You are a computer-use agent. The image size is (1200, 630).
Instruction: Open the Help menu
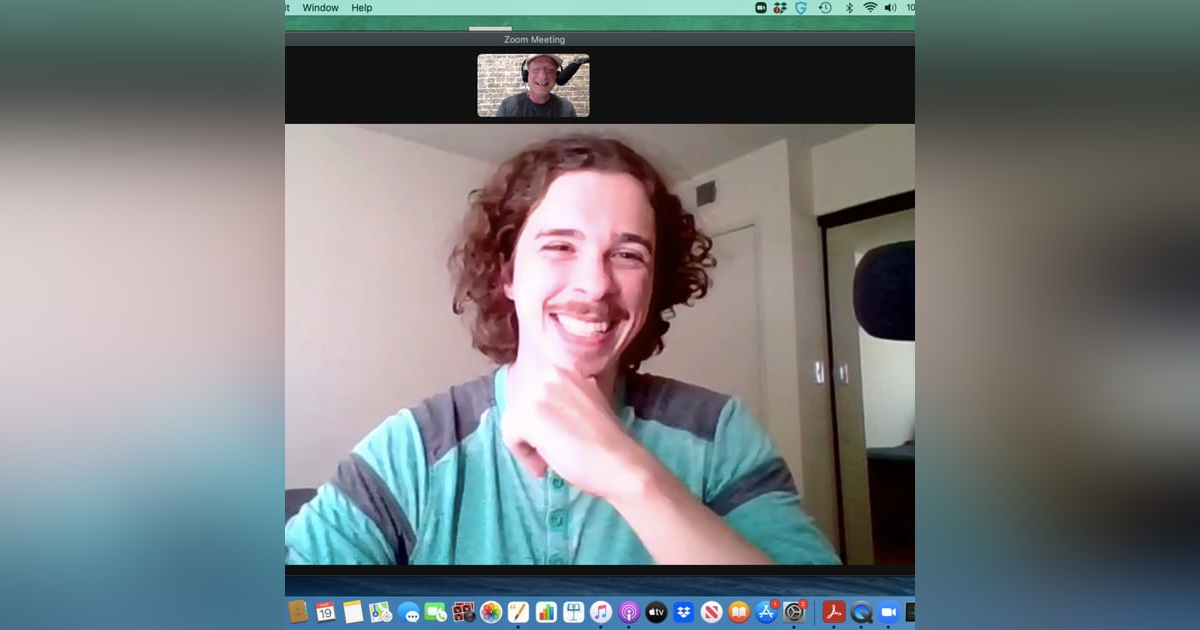pyautogui.click(x=361, y=8)
